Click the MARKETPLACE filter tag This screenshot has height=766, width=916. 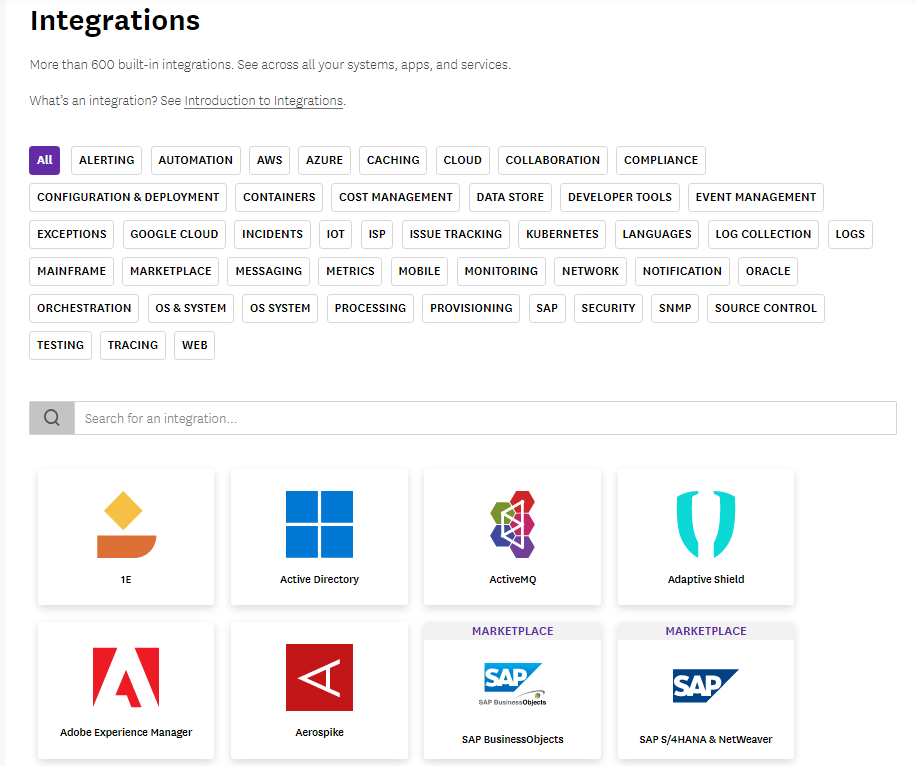tap(171, 271)
